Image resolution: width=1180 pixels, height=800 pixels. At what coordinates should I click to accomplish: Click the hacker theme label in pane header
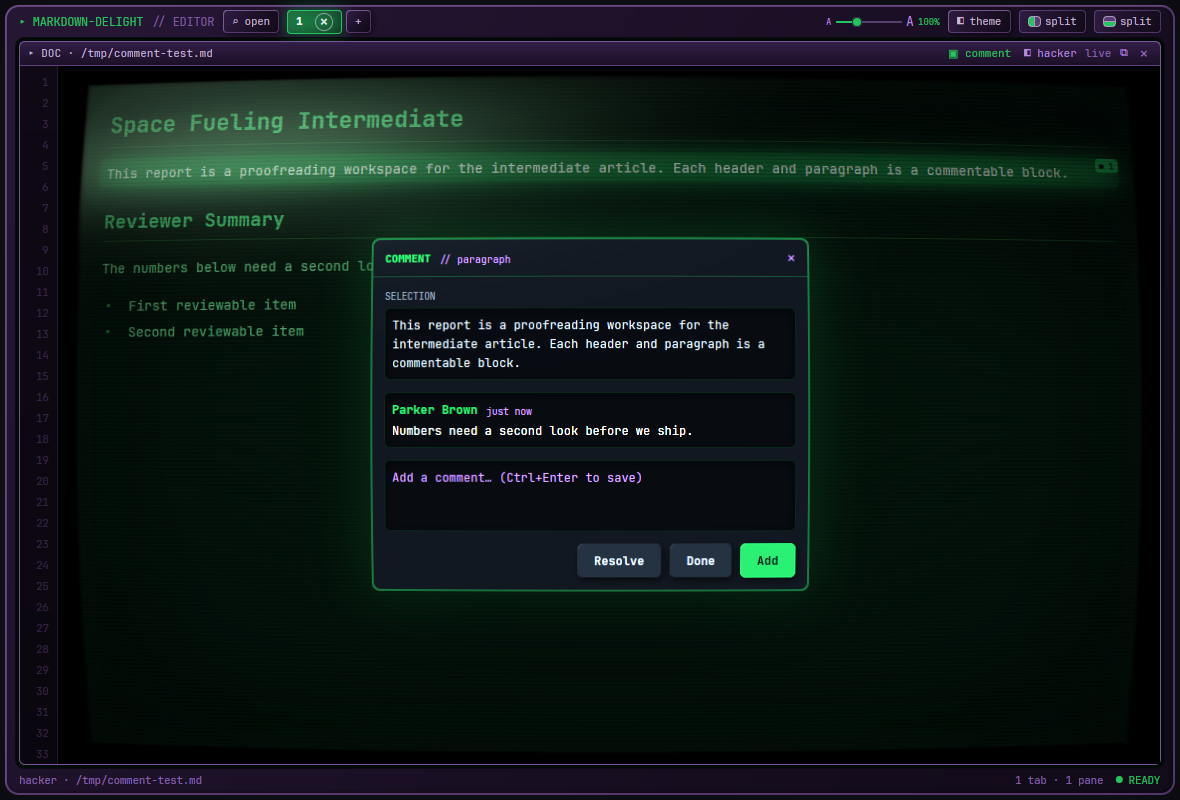click(1050, 53)
